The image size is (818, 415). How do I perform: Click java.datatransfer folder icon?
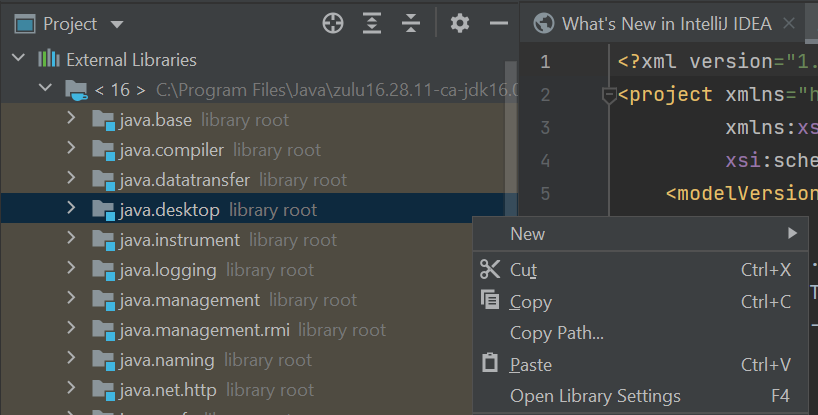tap(103, 180)
